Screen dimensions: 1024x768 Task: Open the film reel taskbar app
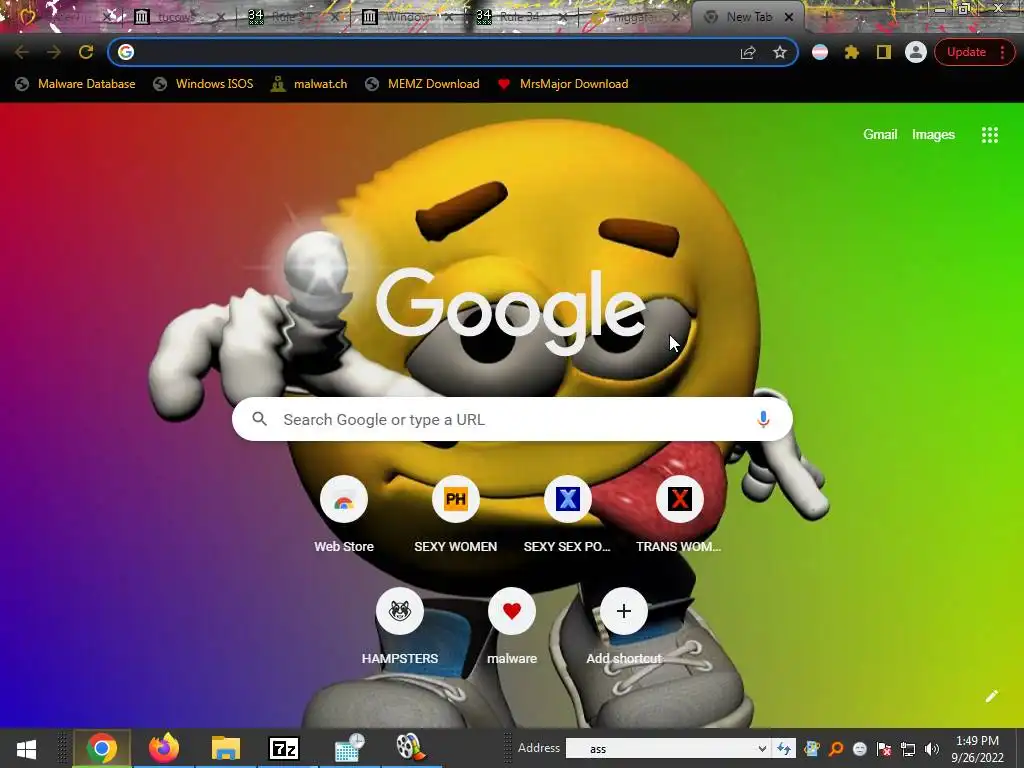(410, 748)
